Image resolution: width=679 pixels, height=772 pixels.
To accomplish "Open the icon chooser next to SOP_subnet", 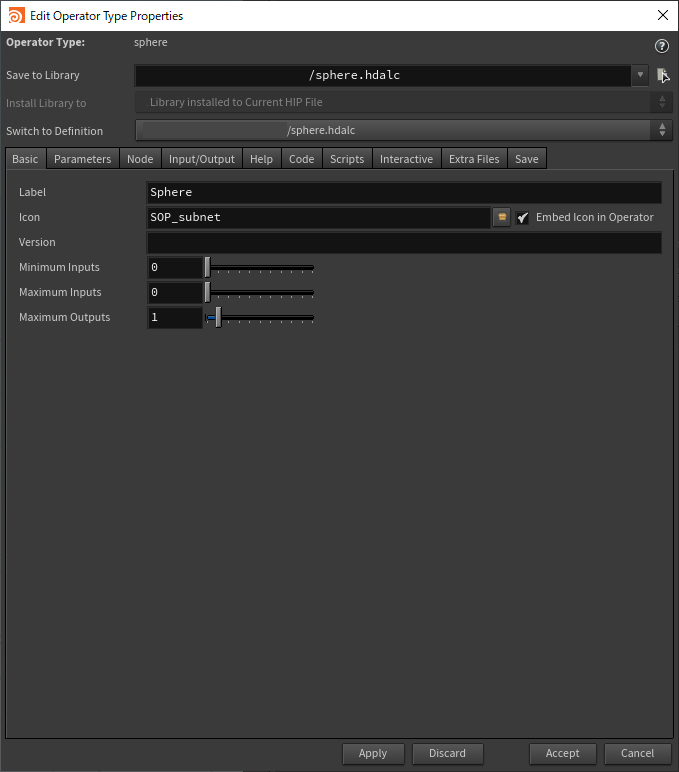I will tap(502, 217).
